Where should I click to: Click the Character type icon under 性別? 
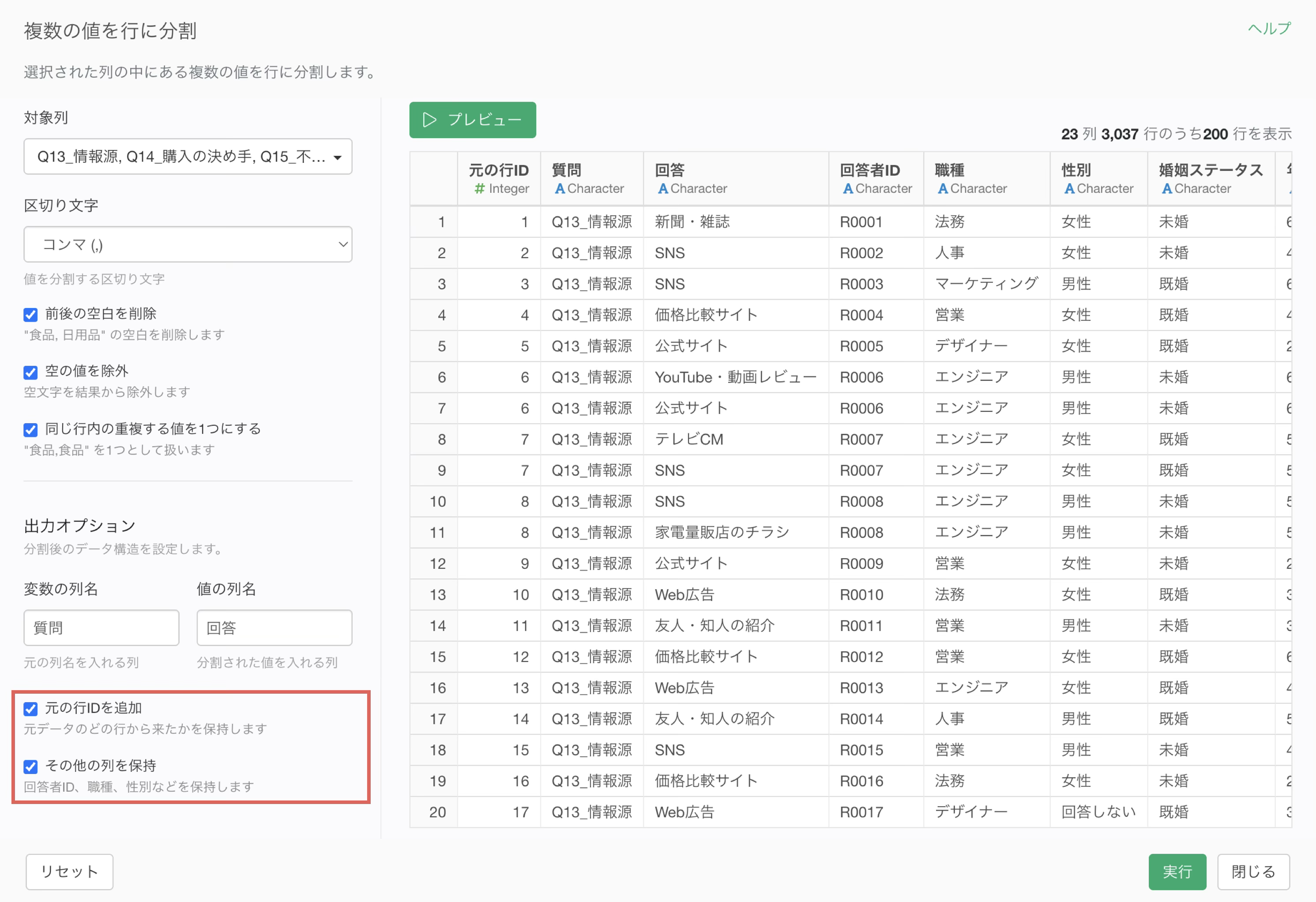[1069, 188]
